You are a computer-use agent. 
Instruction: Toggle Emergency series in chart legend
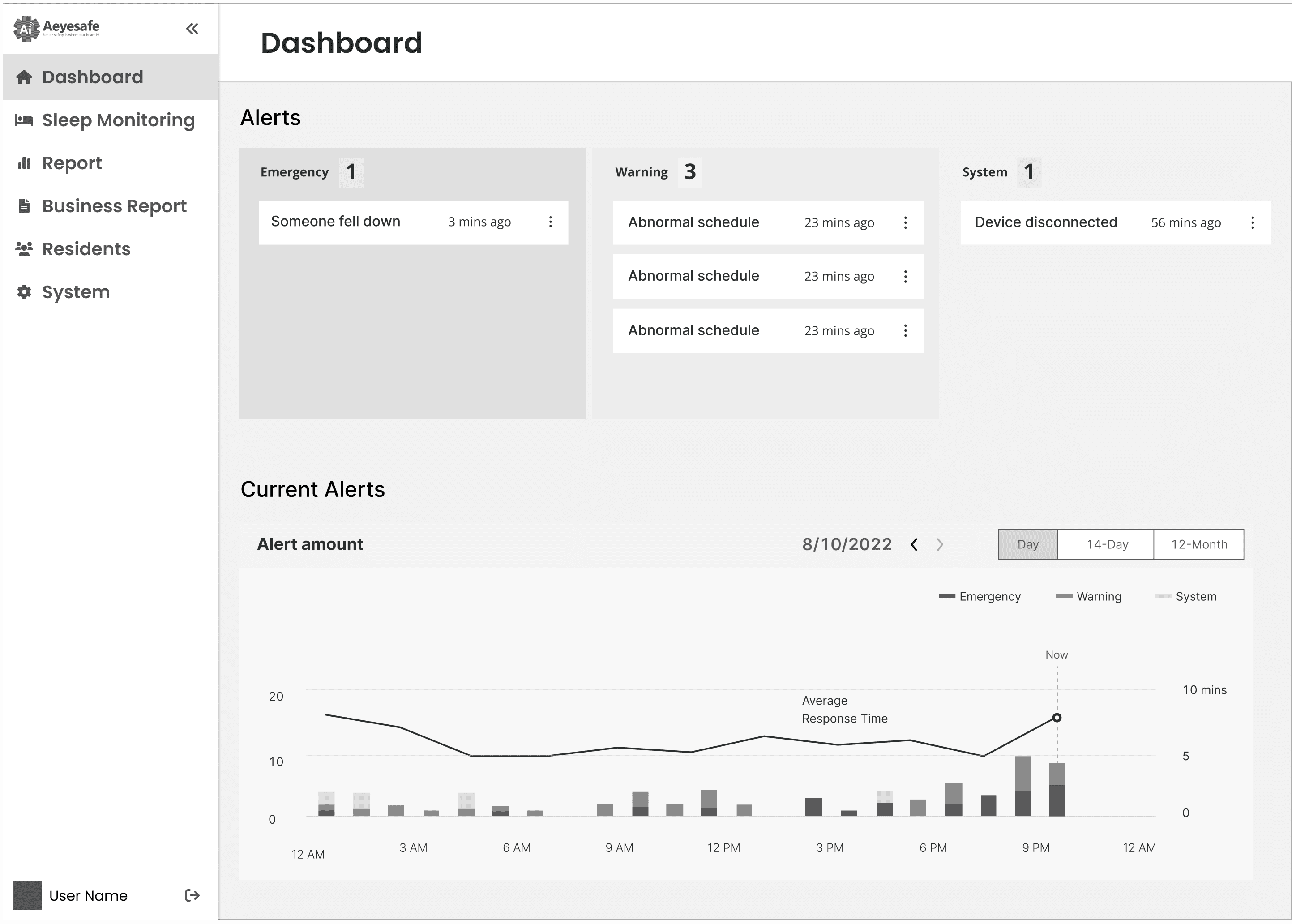(x=980, y=596)
